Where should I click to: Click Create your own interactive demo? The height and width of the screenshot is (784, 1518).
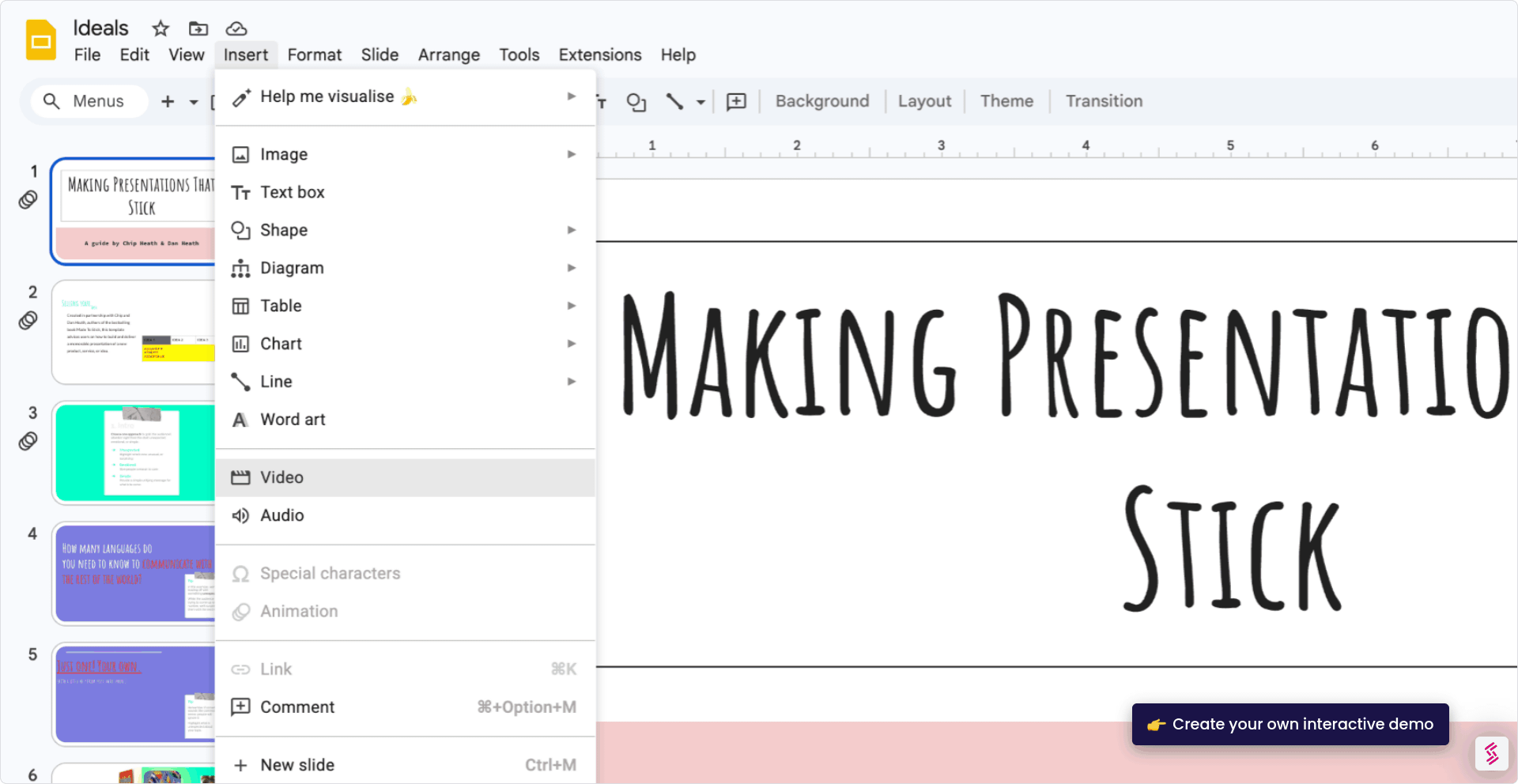[1290, 724]
